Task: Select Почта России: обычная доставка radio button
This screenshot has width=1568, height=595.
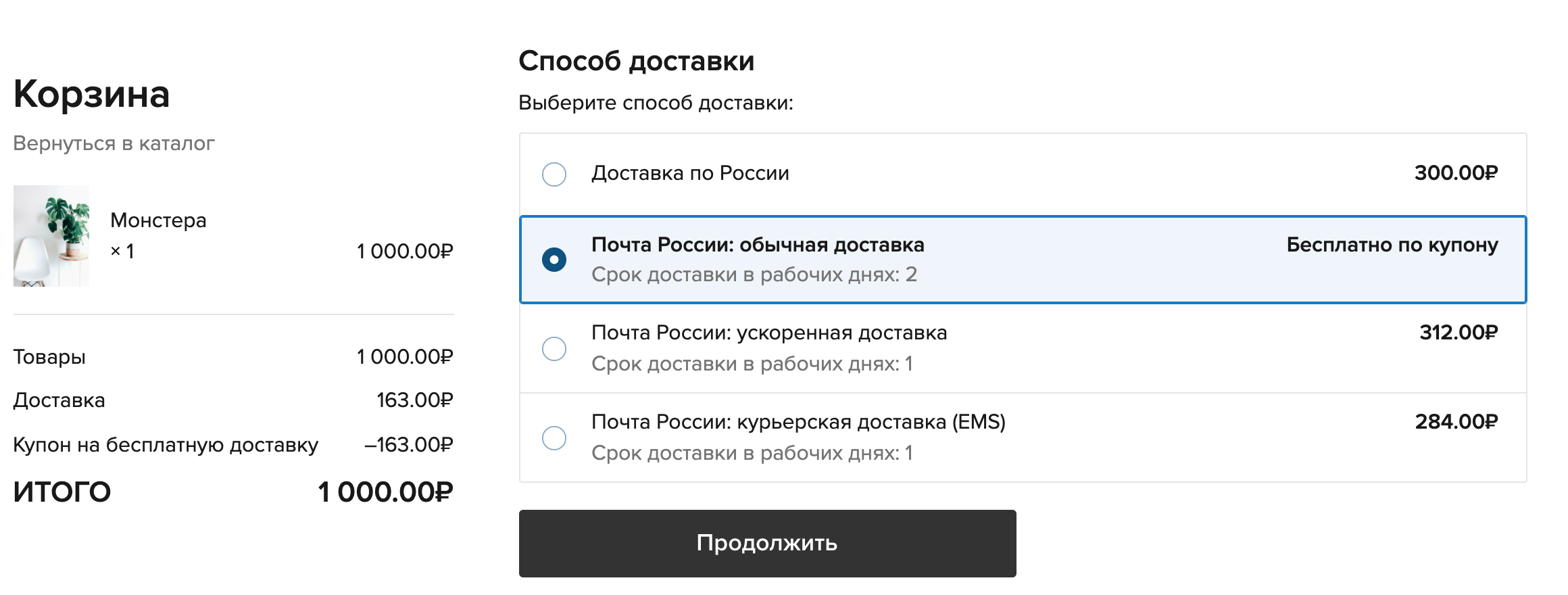Action: point(554,260)
